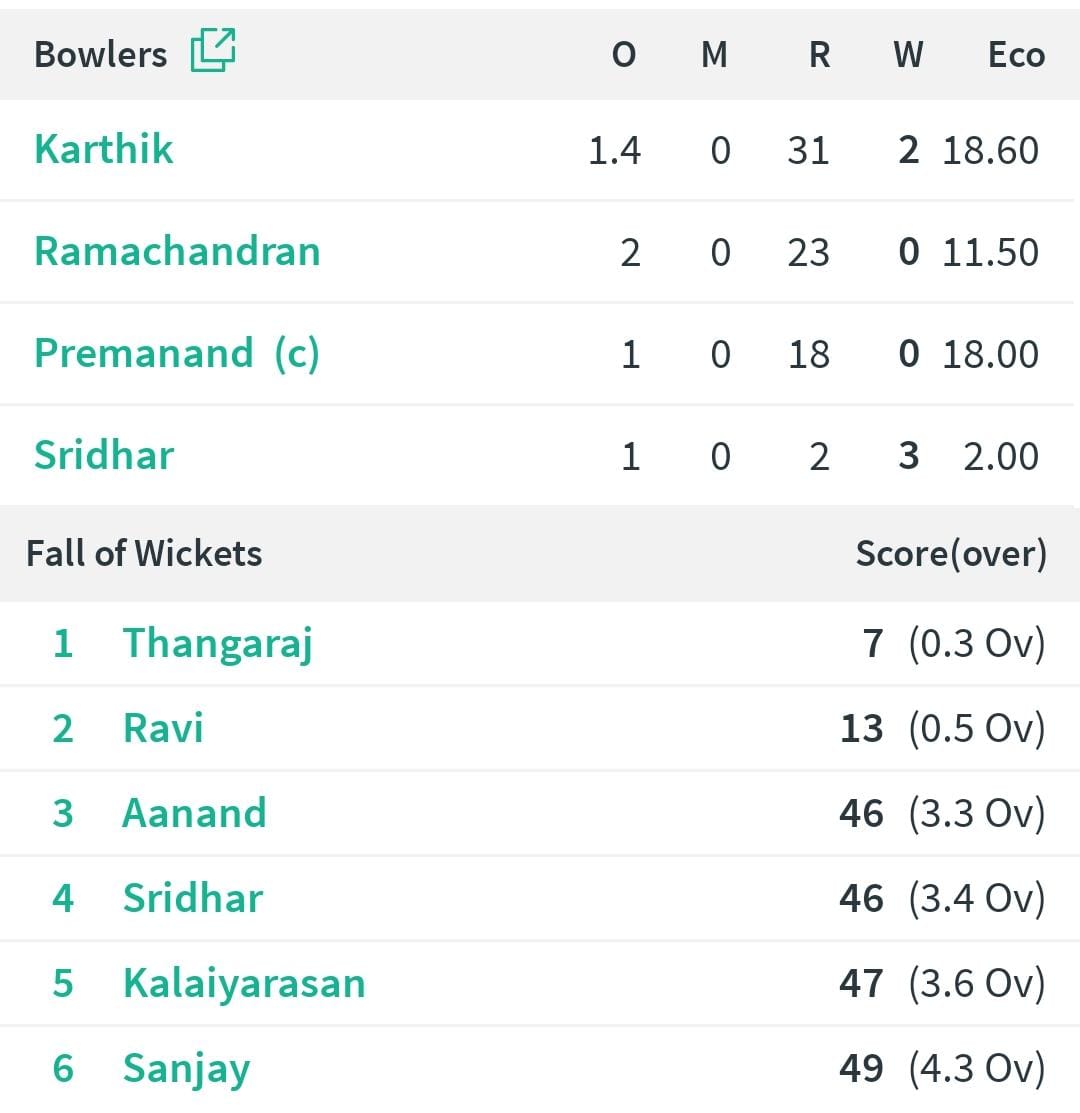Click first wicket score 7 (0.3 Ov)
Viewport: 1080px width, 1113px height.
click(x=953, y=644)
